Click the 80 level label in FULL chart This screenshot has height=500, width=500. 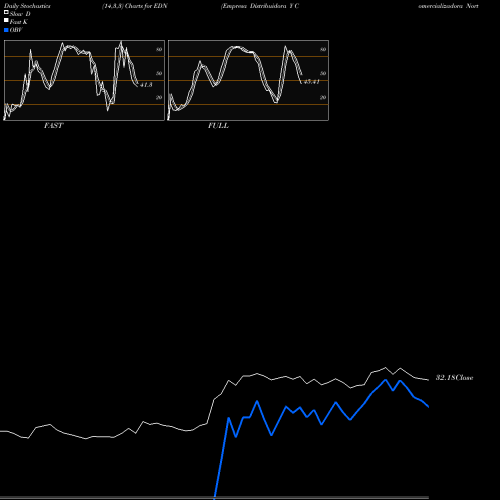point(323,49)
